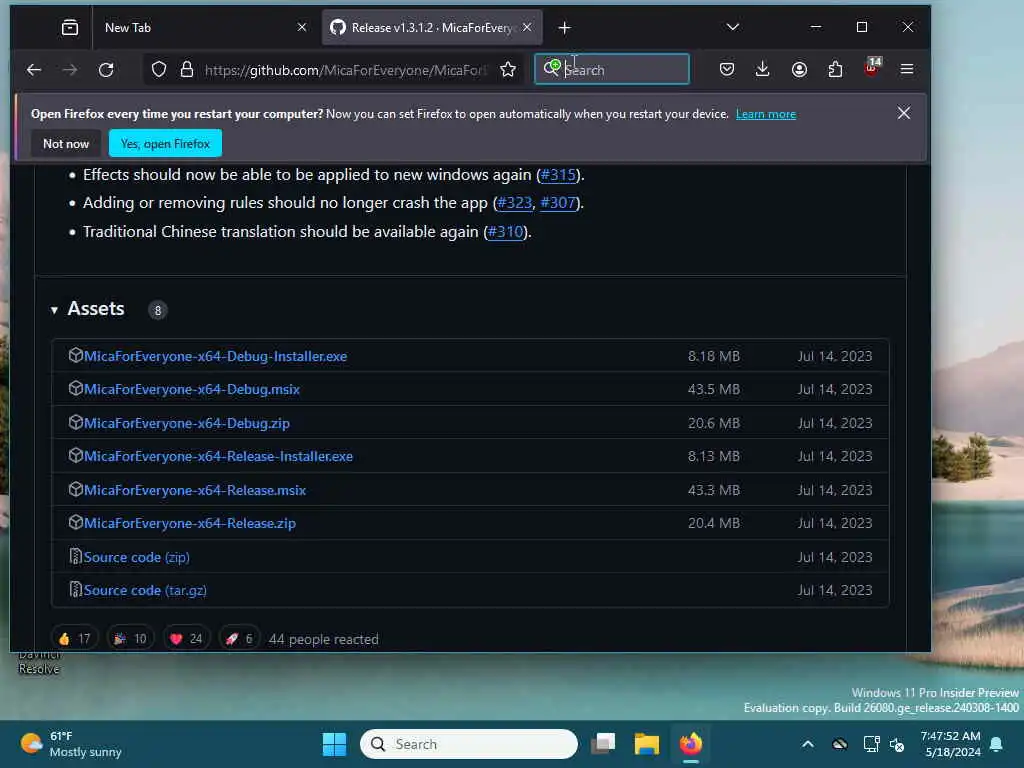The image size is (1024, 768).
Task: Download Source code (tar.gz)
Action: coord(145,590)
